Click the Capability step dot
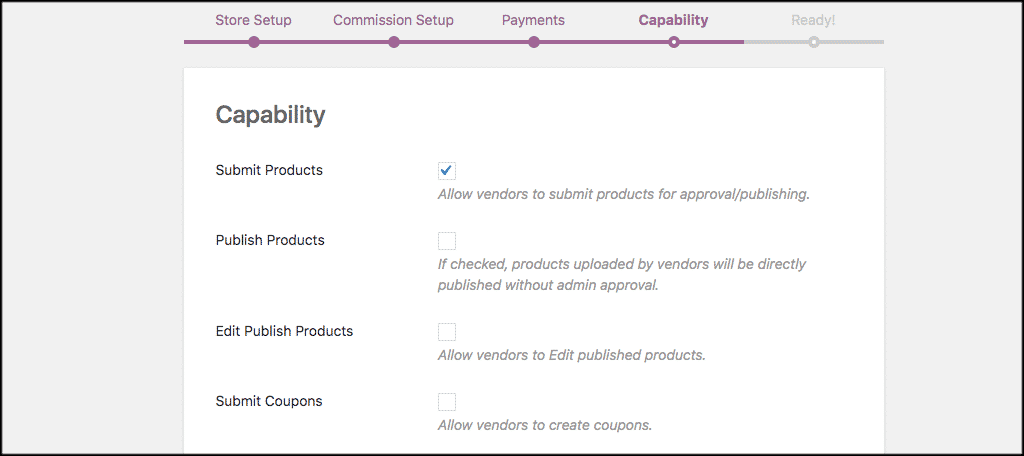This screenshot has width=1024, height=456. pos(674,42)
